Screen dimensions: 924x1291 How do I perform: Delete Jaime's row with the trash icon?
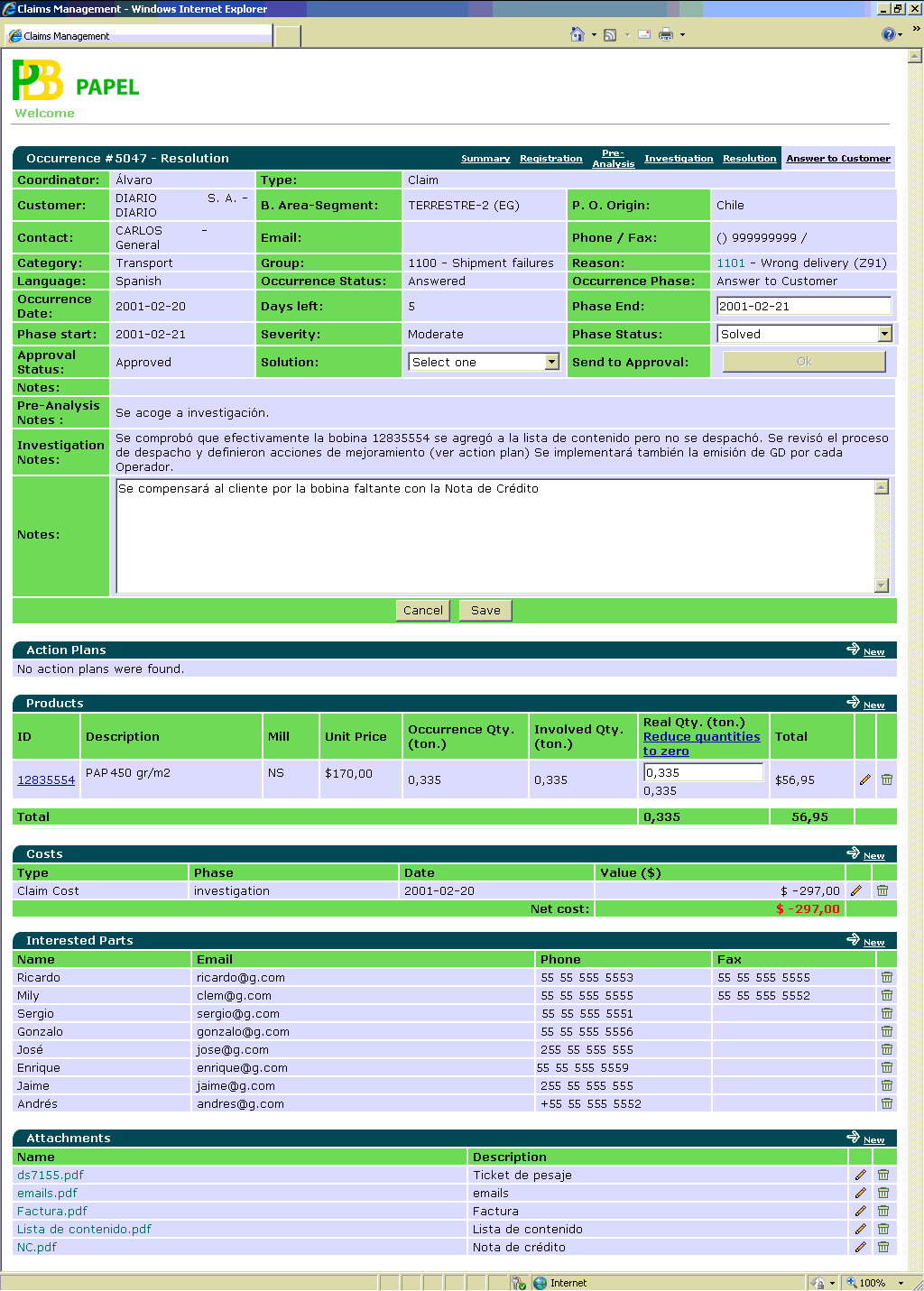tap(887, 1085)
